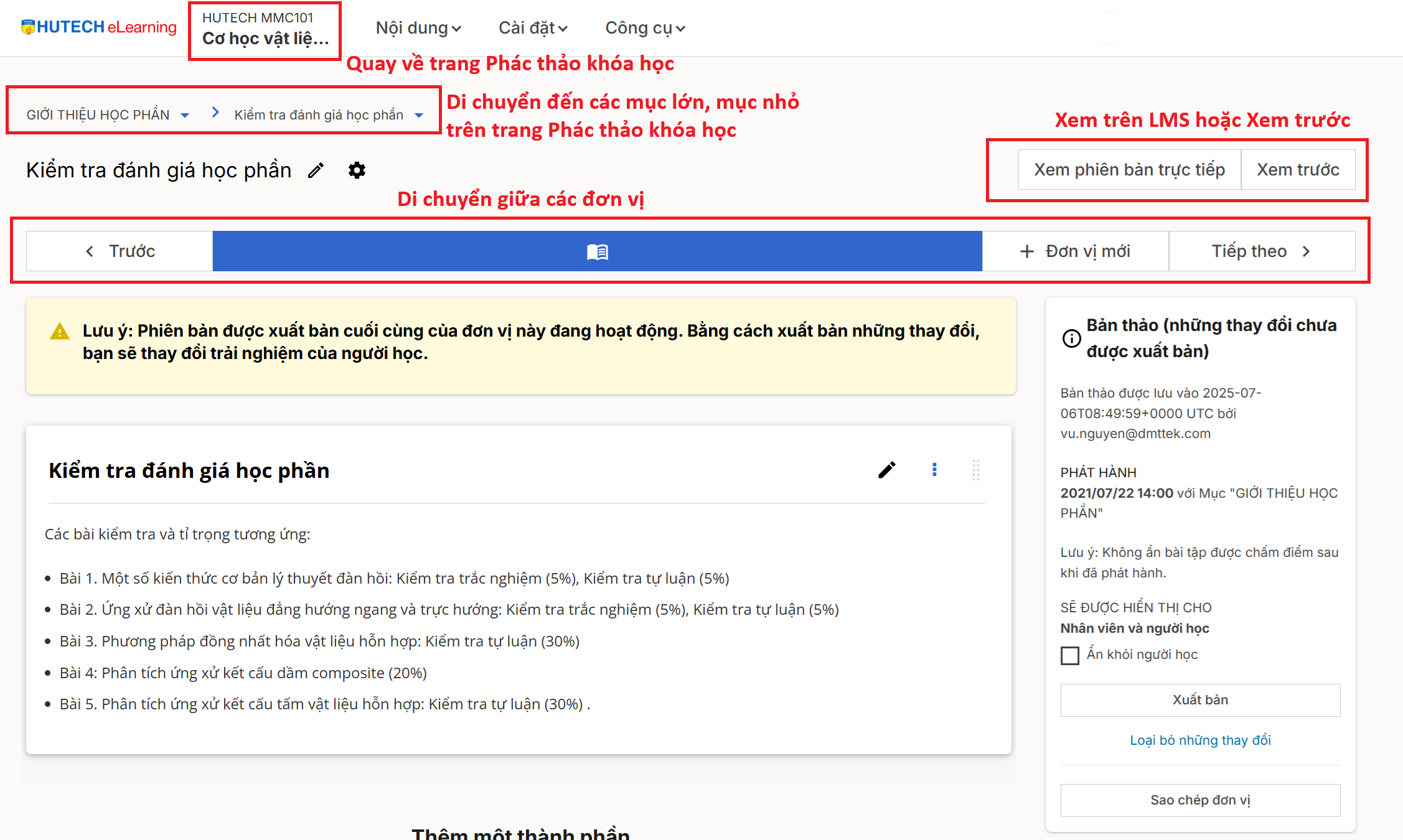
Task: Open component three-dot actions menu
Action: (x=934, y=470)
